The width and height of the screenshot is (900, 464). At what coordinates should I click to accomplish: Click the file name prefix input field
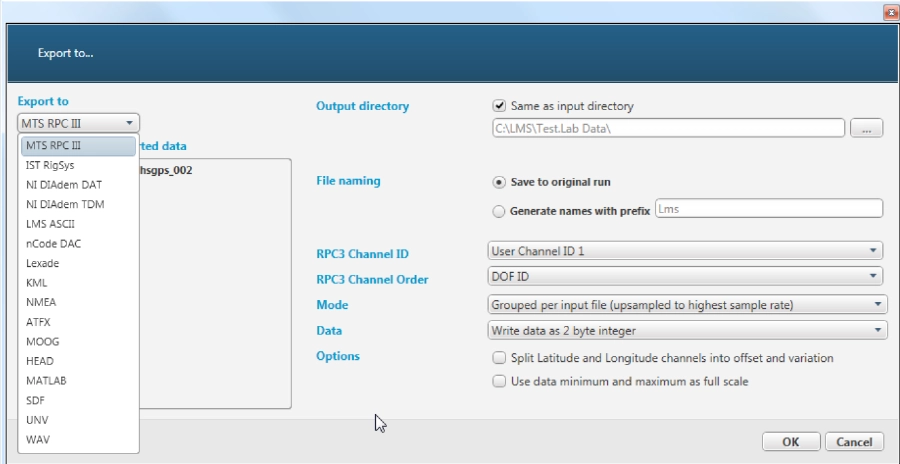[x=768, y=208]
